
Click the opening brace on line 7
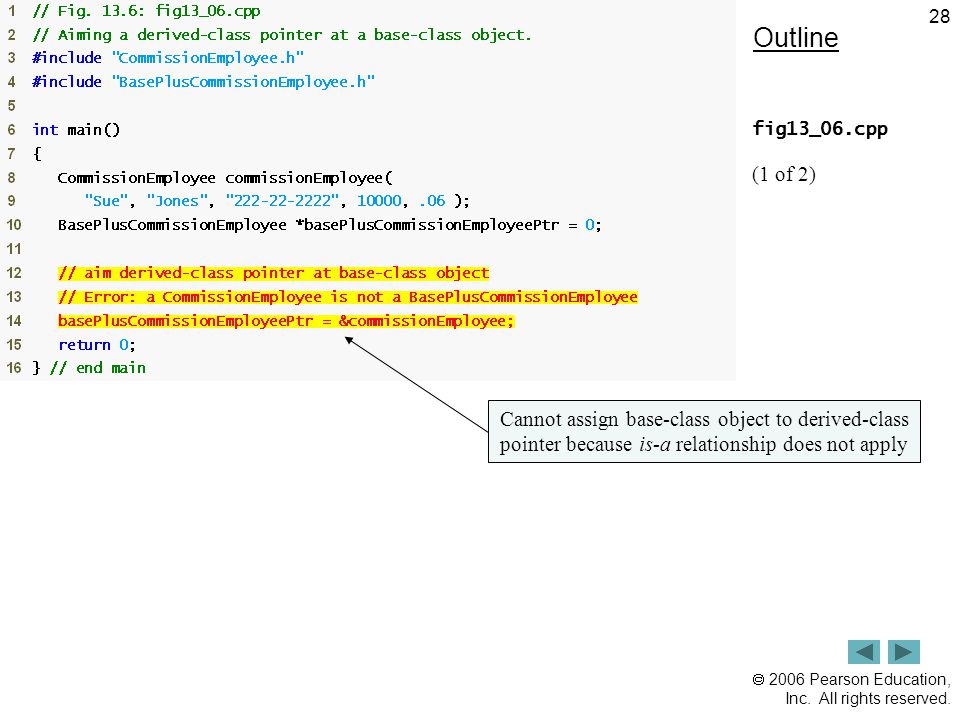pos(37,154)
